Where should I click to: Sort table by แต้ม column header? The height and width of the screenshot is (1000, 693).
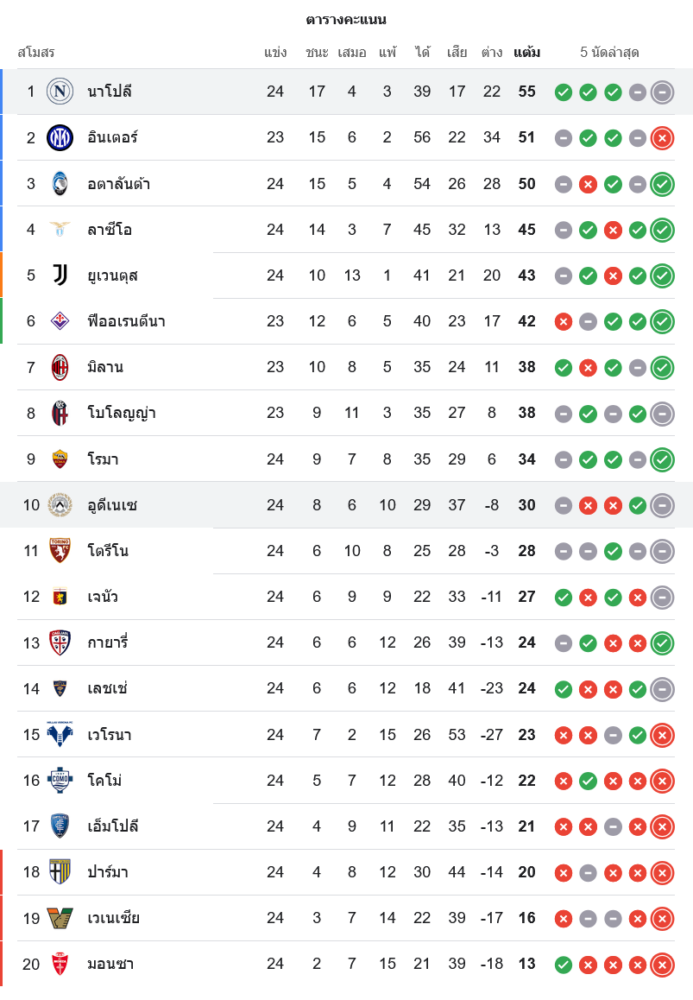(x=527, y=52)
